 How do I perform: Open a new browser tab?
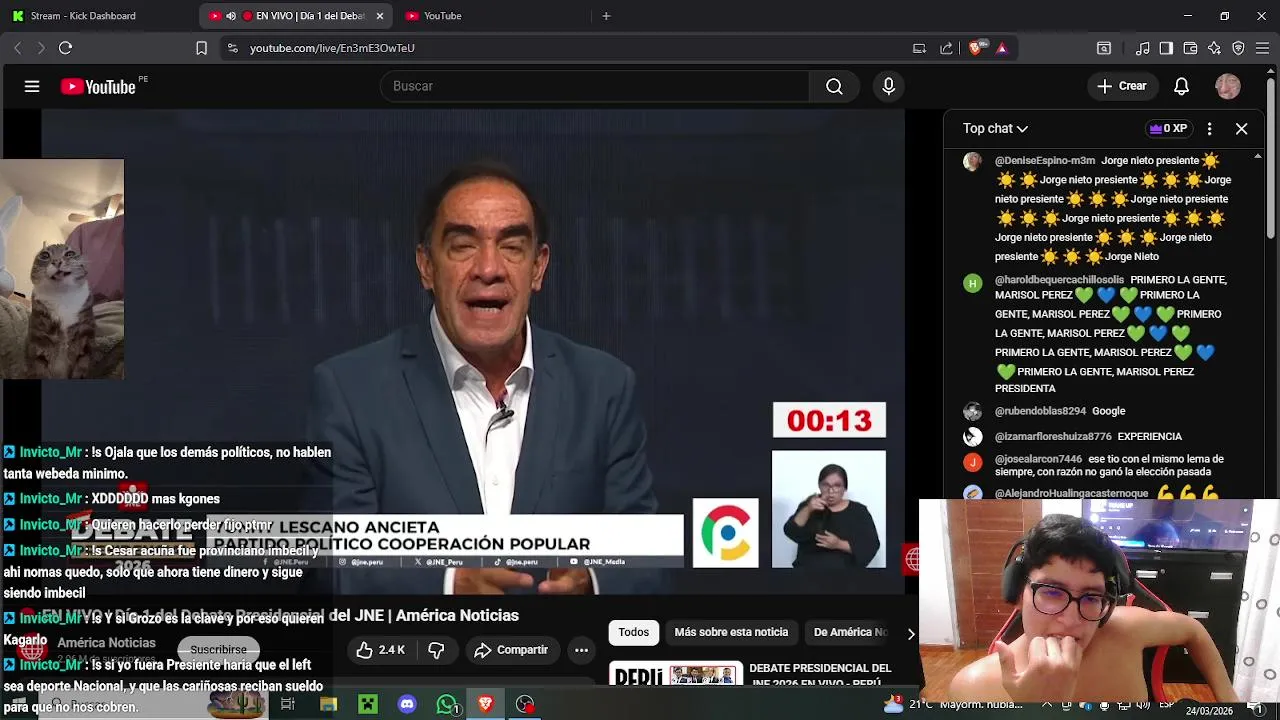point(606,16)
